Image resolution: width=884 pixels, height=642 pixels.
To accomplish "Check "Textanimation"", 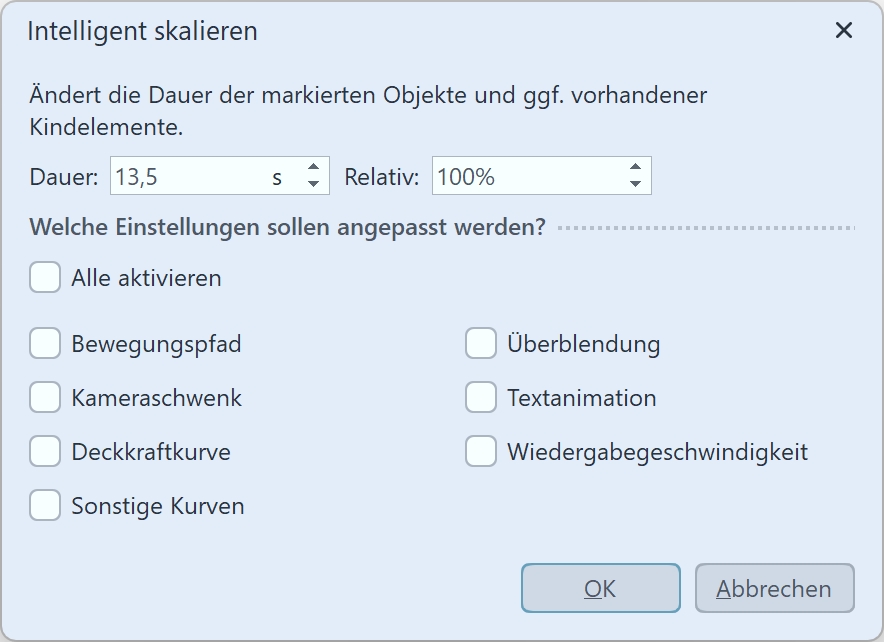I will [x=481, y=397].
